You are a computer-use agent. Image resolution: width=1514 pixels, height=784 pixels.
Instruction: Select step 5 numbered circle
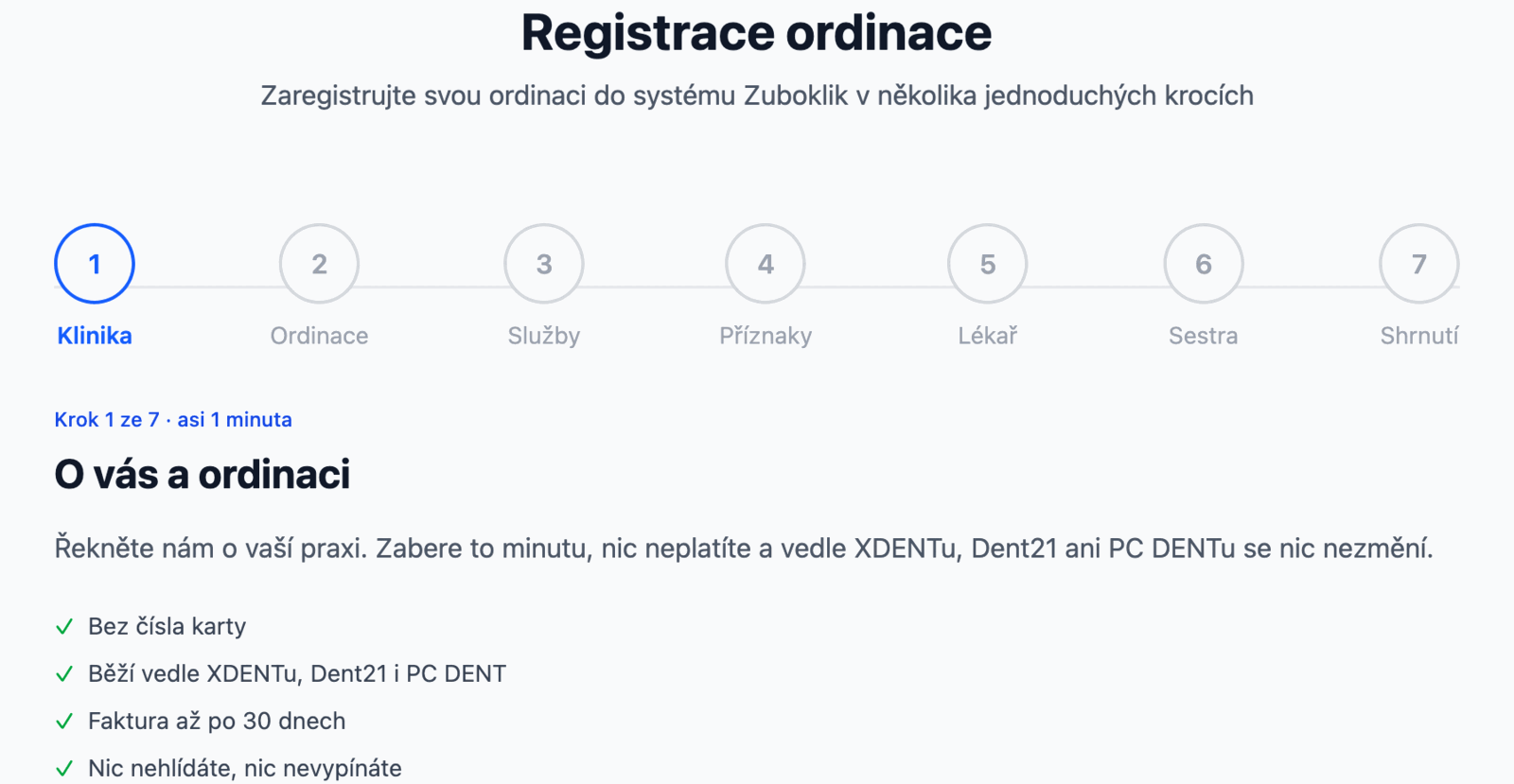click(x=988, y=264)
